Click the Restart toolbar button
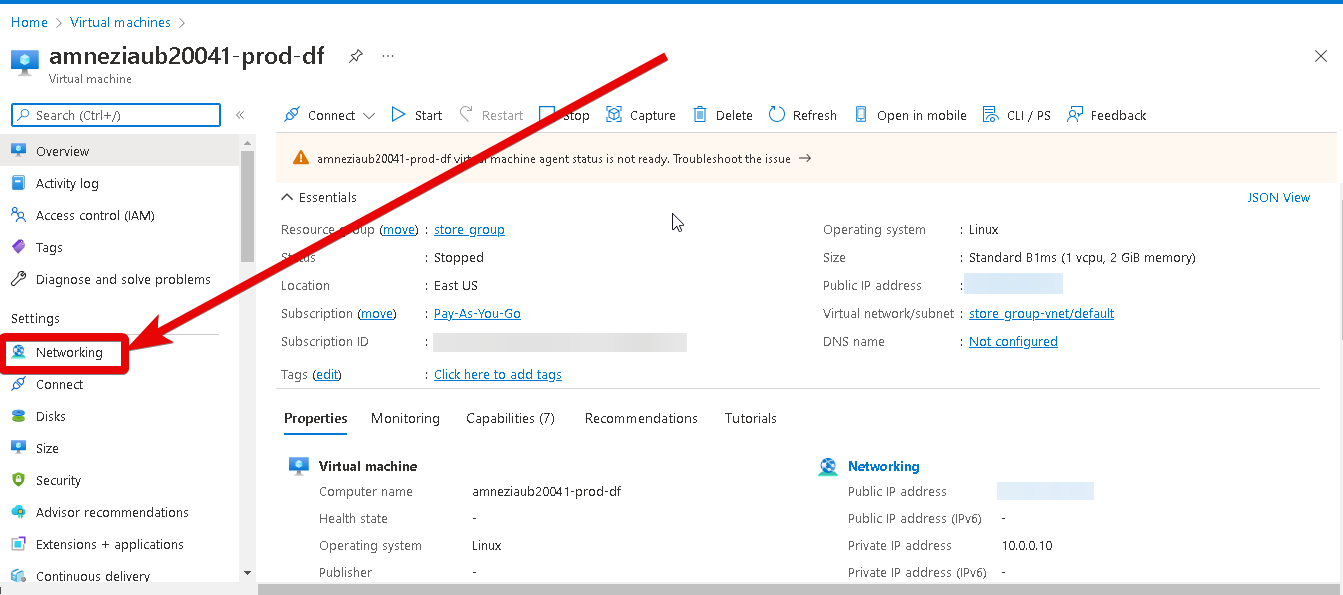Image resolution: width=1343 pixels, height=595 pixels. pyautogui.click(x=491, y=115)
